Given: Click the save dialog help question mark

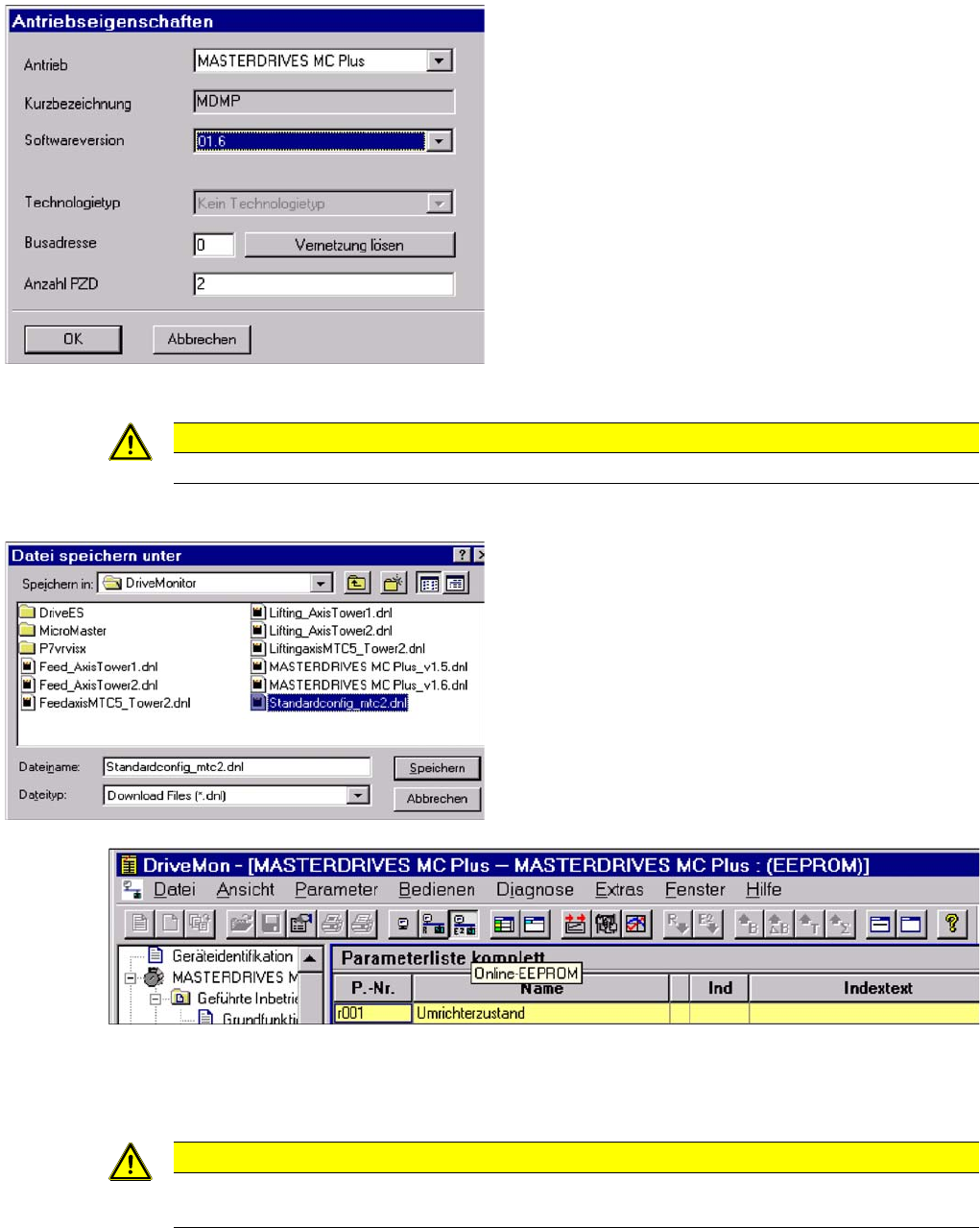Looking at the screenshot, I should [462, 555].
